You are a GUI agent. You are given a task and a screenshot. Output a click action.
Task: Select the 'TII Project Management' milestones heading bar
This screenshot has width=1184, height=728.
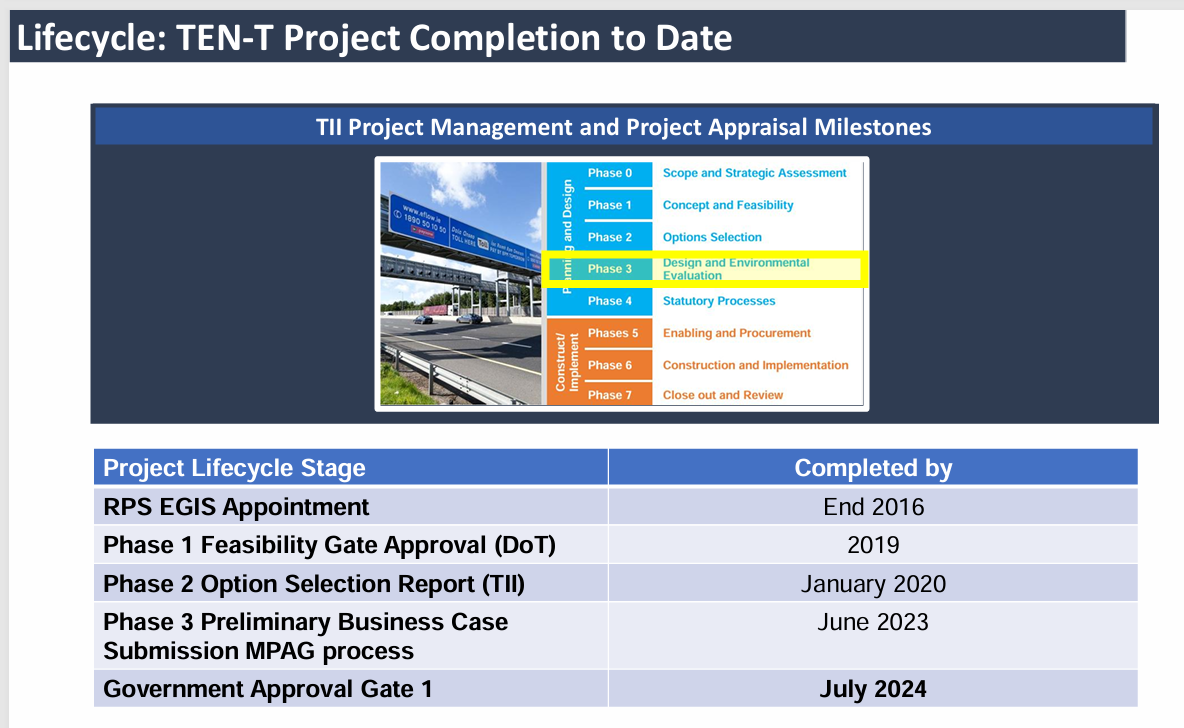point(623,127)
